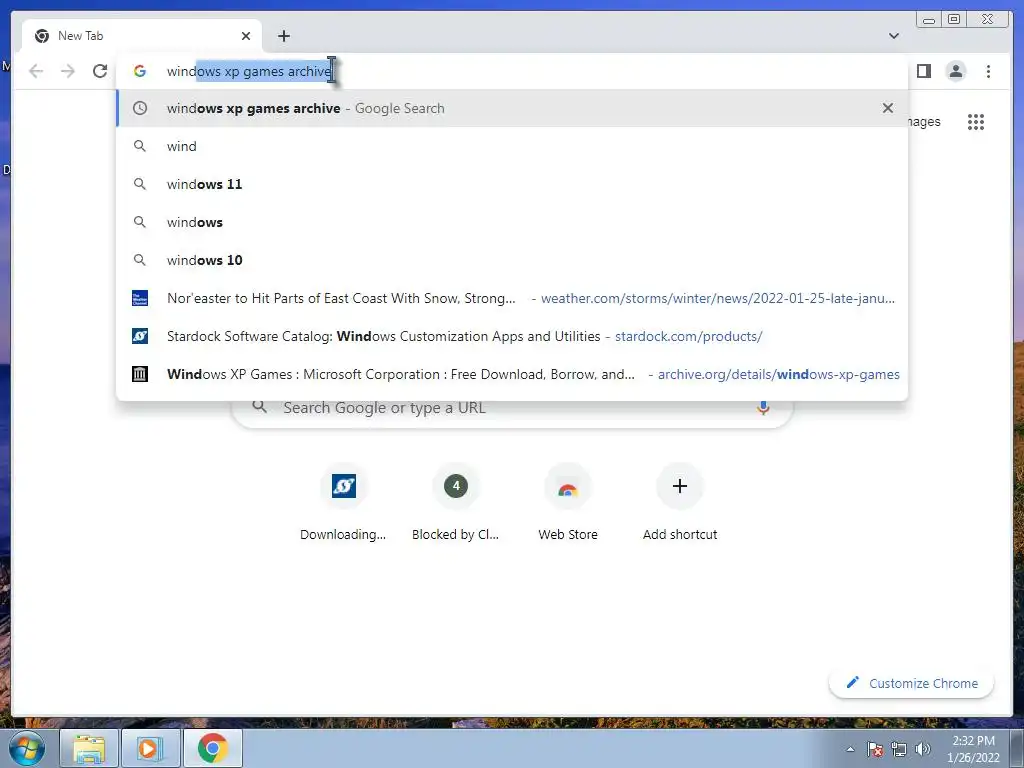The width and height of the screenshot is (1024, 768).
Task: Open the Stardock Software Catalog suggestion
Action: [x=512, y=336]
